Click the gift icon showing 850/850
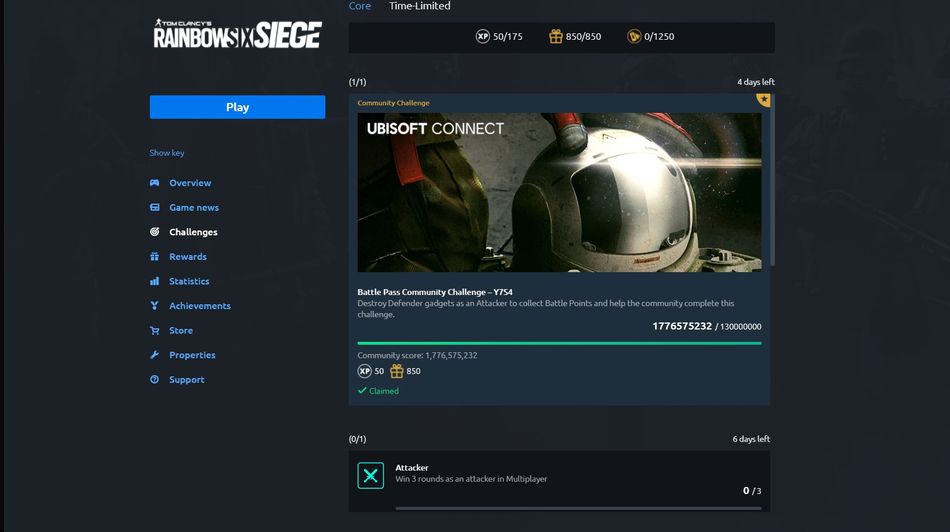Viewport: 950px width, 532px height. point(556,36)
